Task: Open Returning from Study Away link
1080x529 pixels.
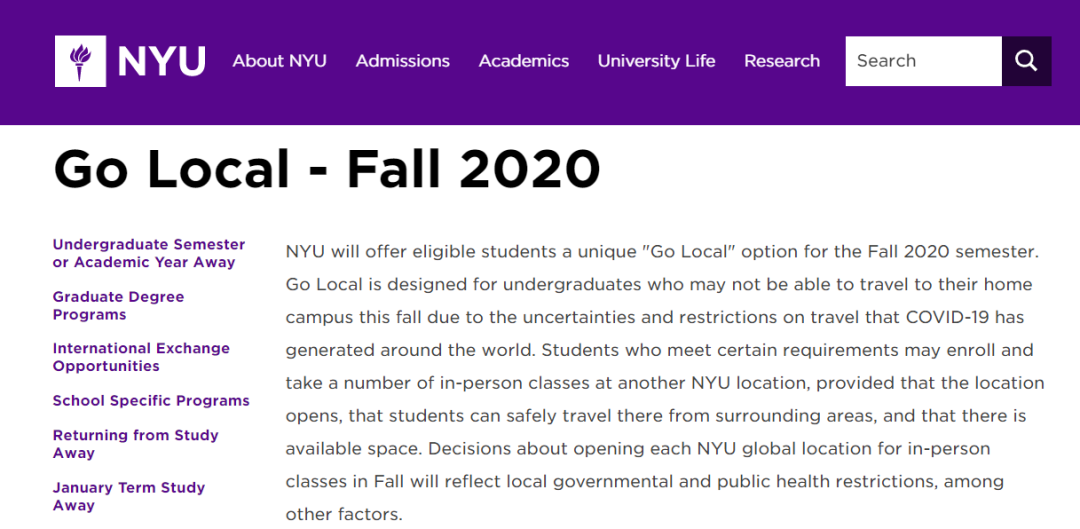Action: tap(136, 444)
